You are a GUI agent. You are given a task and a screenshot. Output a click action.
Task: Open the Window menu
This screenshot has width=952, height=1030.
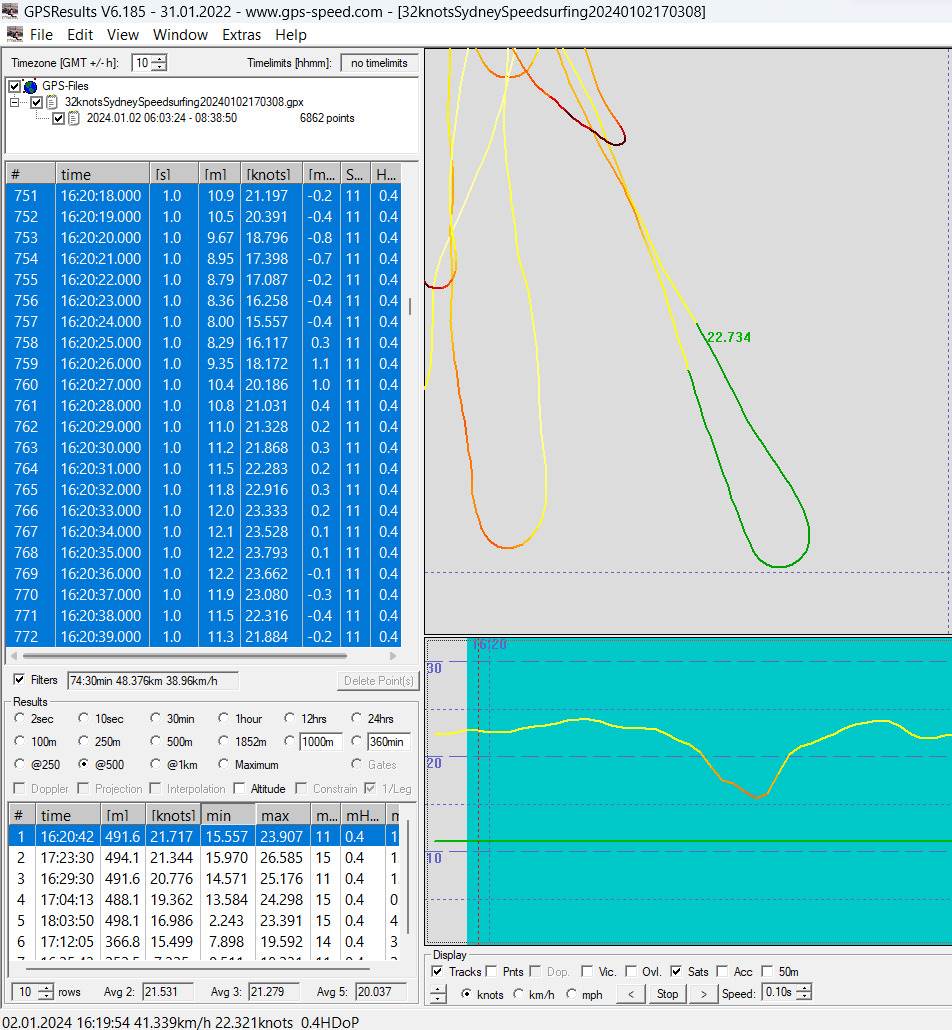coord(180,35)
